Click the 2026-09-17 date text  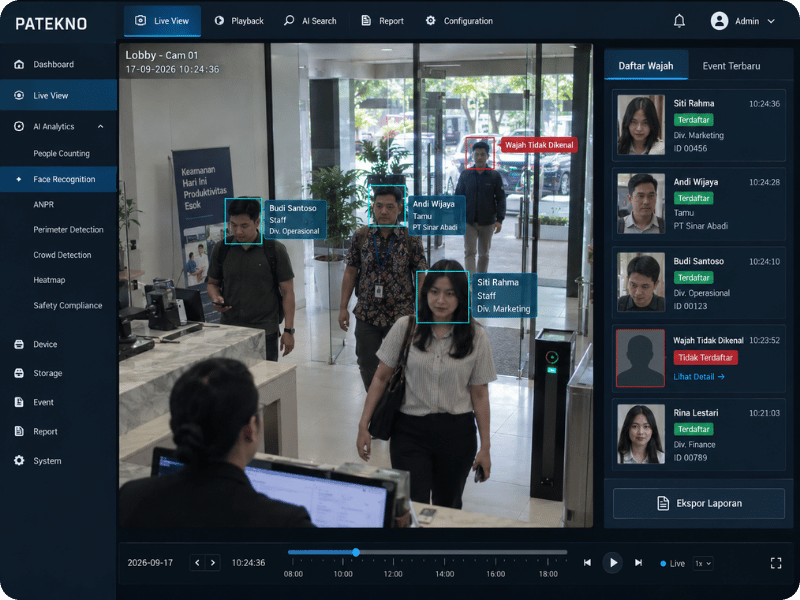coord(150,563)
